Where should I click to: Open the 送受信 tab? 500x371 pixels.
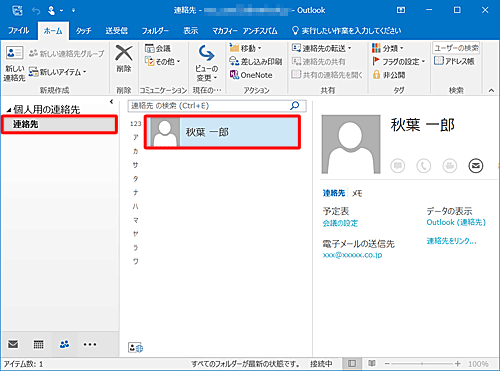tap(116, 31)
